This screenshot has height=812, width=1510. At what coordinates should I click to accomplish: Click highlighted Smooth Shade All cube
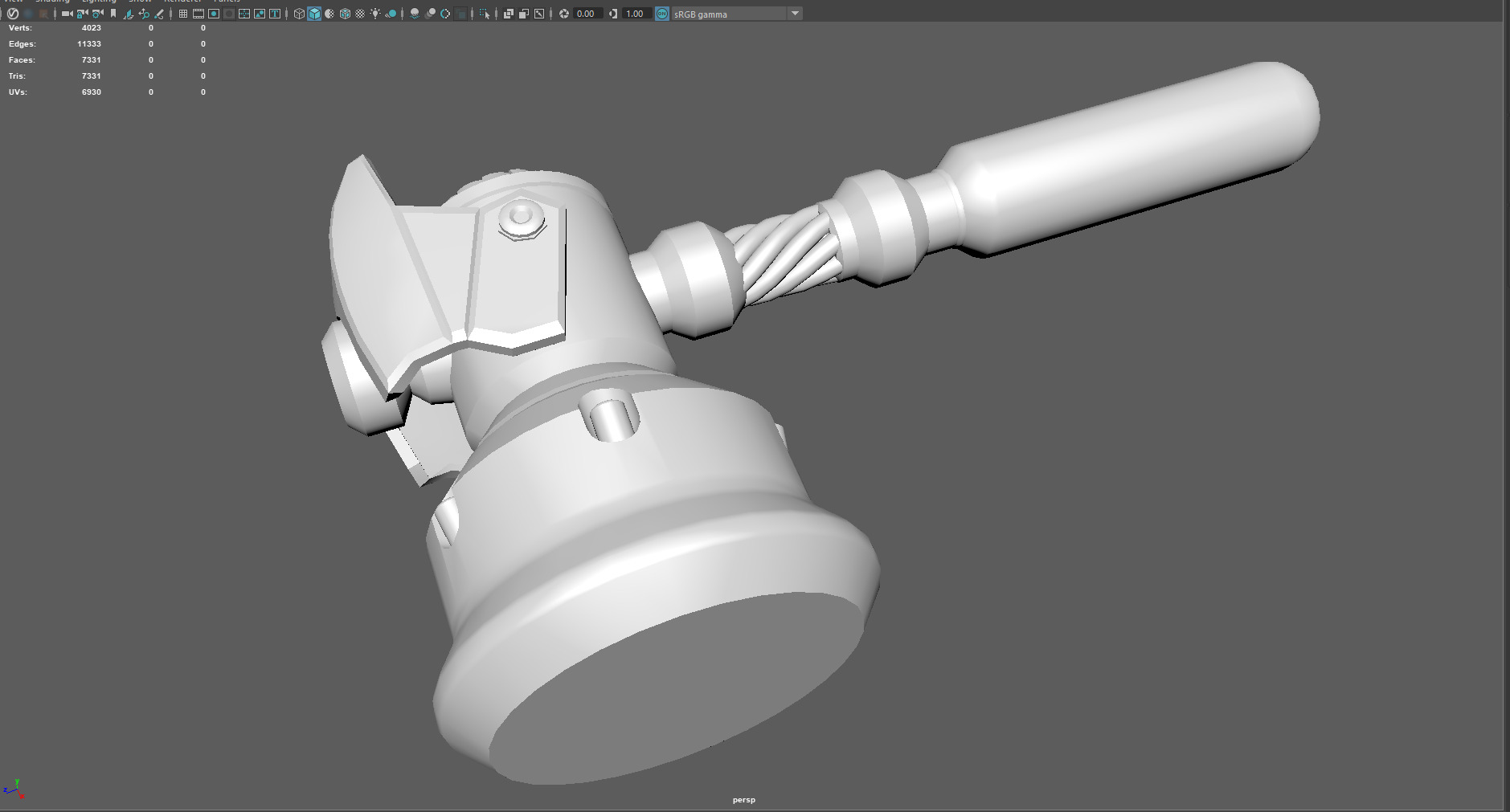[x=314, y=14]
